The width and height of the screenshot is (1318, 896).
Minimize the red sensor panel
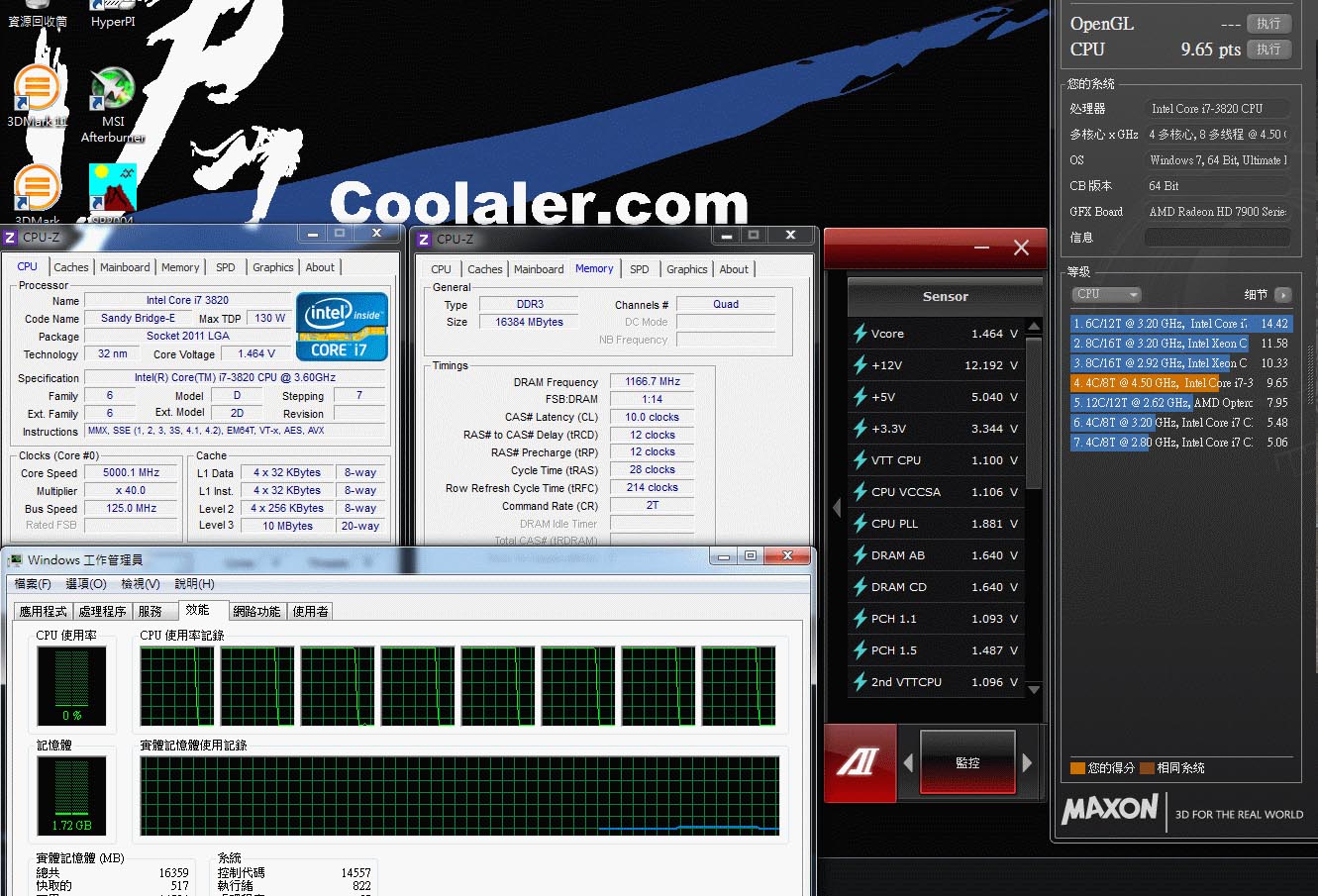point(981,248)
